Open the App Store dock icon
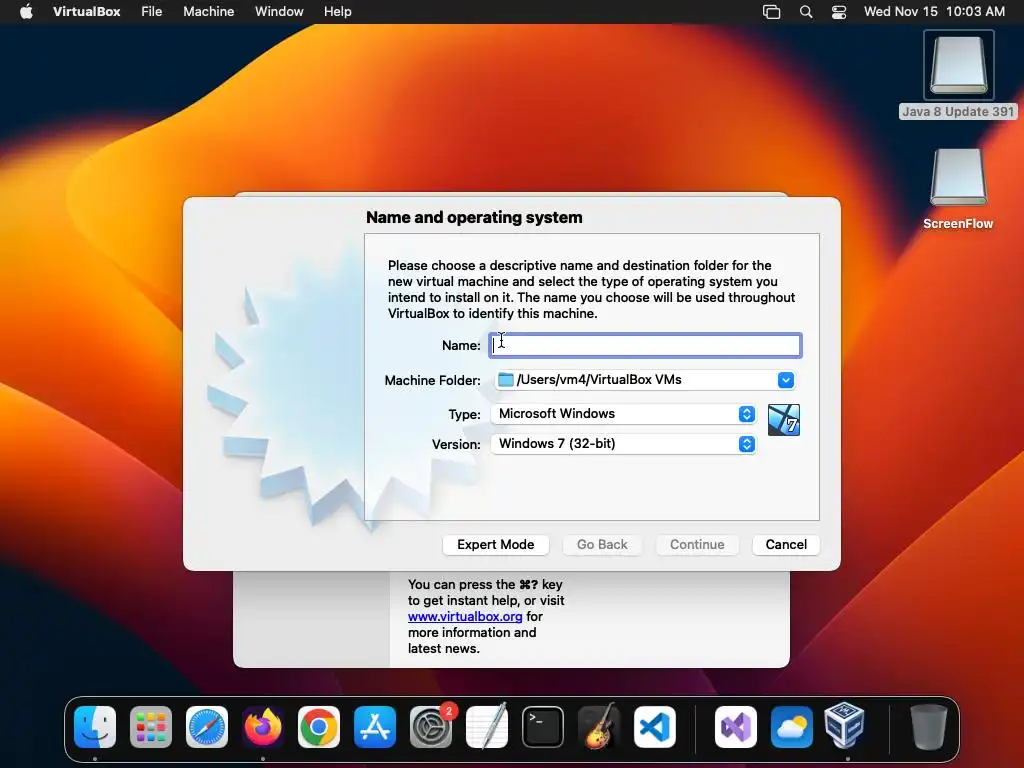Screen dimensions: 1024x768 tap(375, 726)
